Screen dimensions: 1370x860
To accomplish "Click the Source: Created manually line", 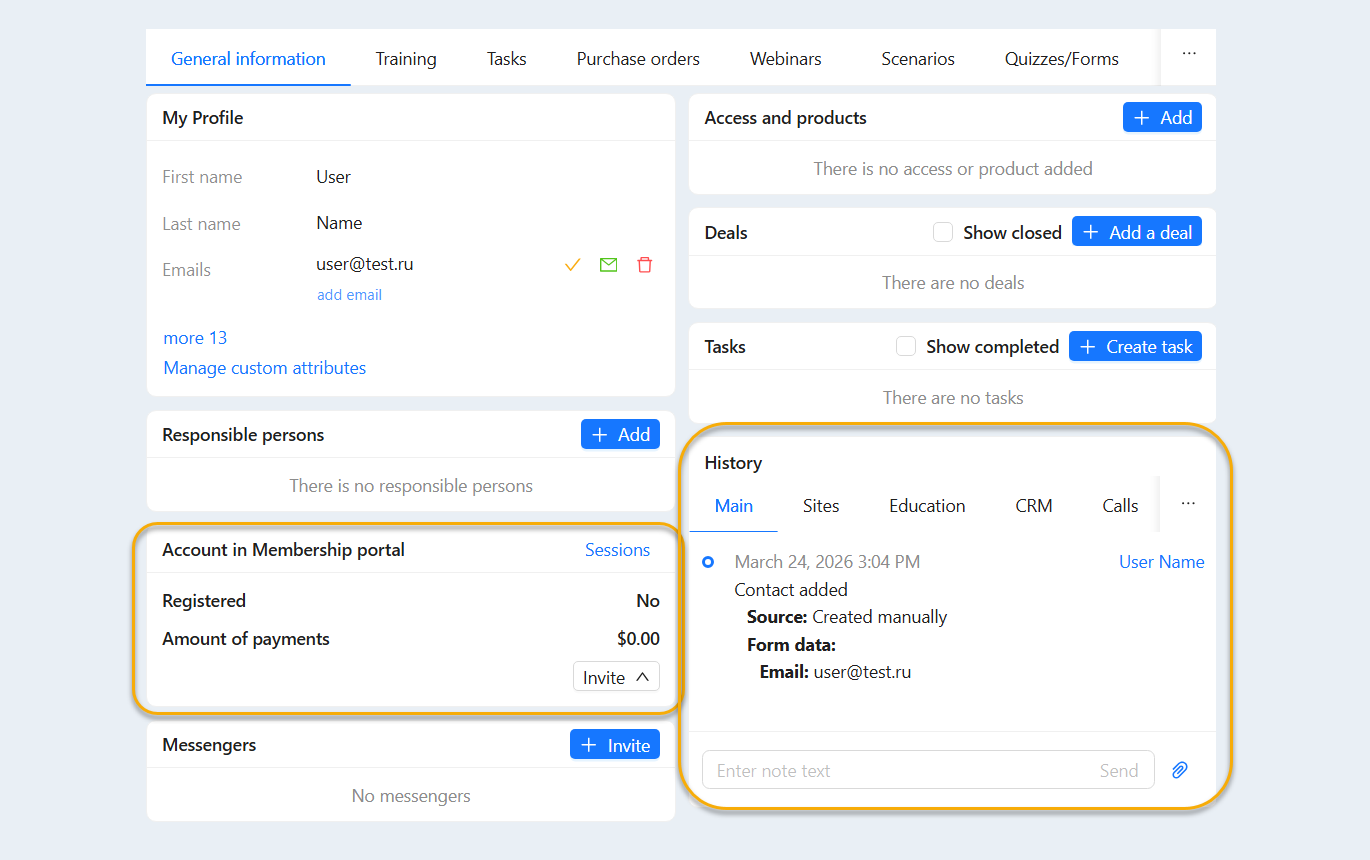I will tap(847, 617).
